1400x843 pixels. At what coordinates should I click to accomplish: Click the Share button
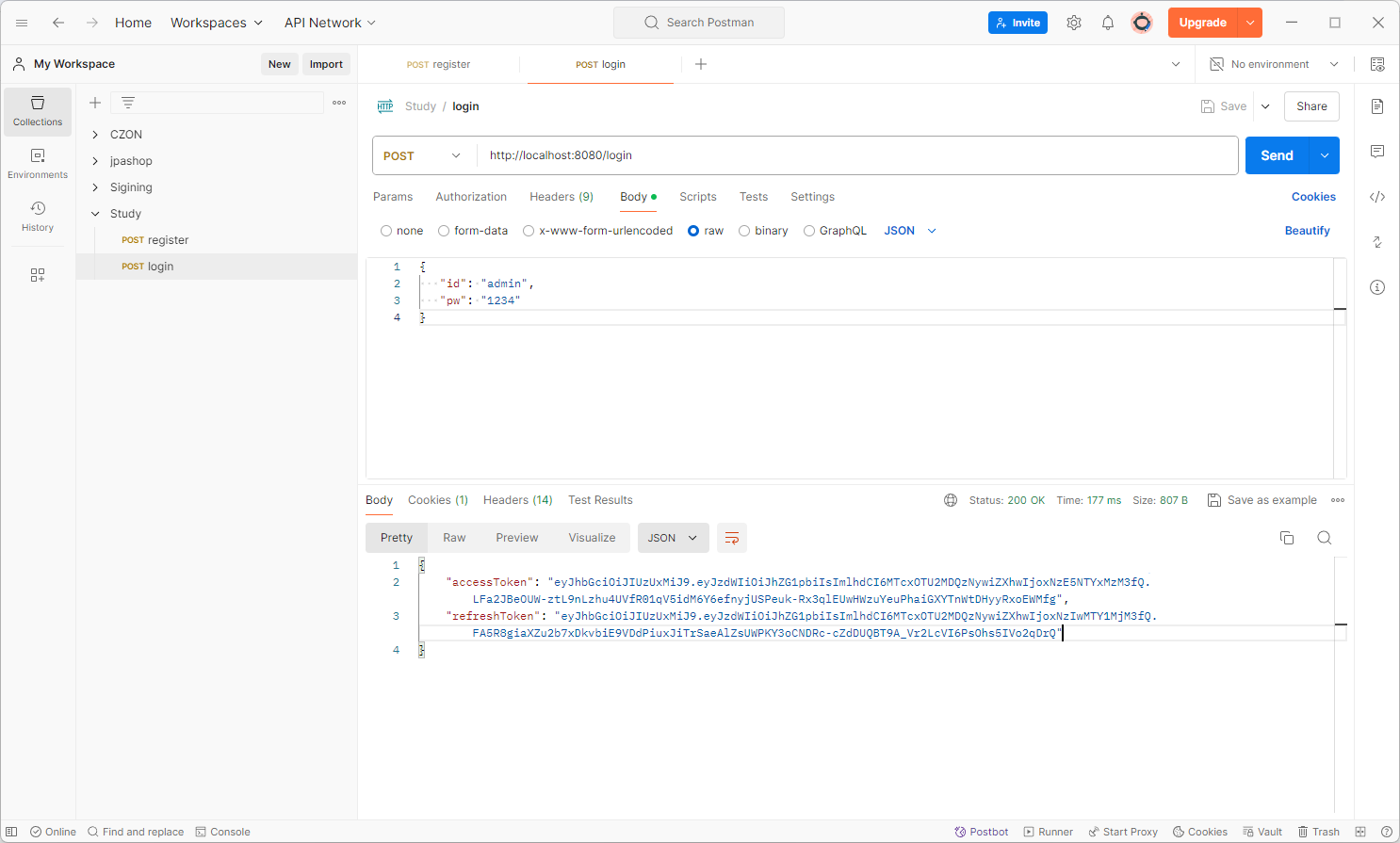pyautogui.click(x=1311, y=106)
